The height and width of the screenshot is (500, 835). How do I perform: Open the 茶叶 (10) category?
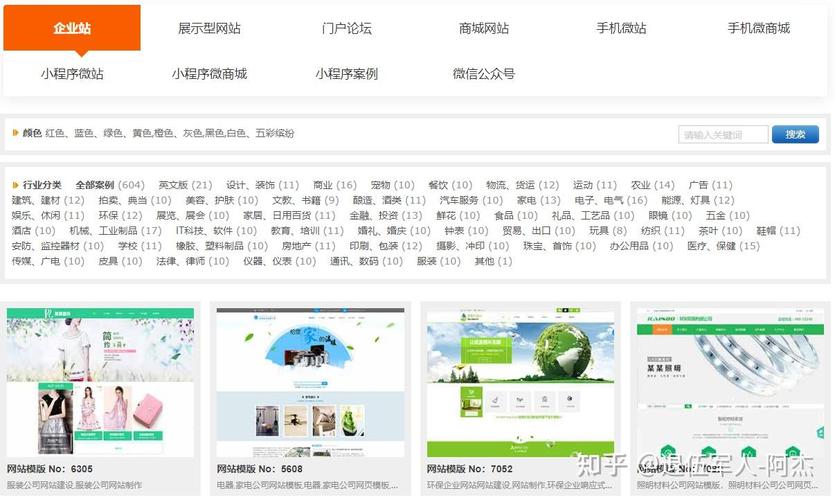click(721, 231)
